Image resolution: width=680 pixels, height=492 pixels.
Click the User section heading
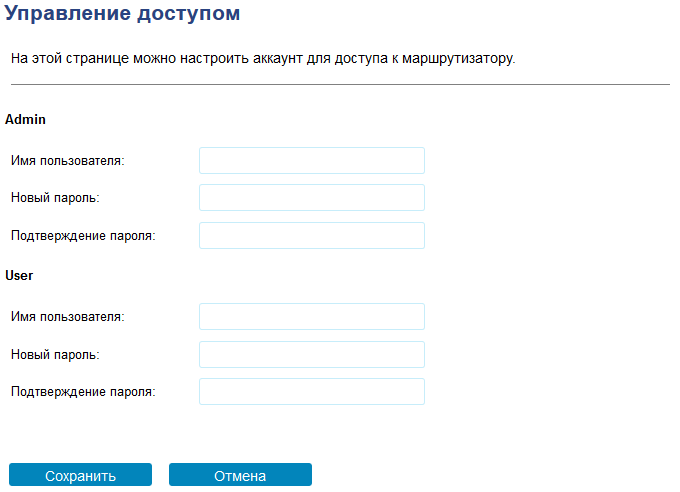(x=21, y=273)
